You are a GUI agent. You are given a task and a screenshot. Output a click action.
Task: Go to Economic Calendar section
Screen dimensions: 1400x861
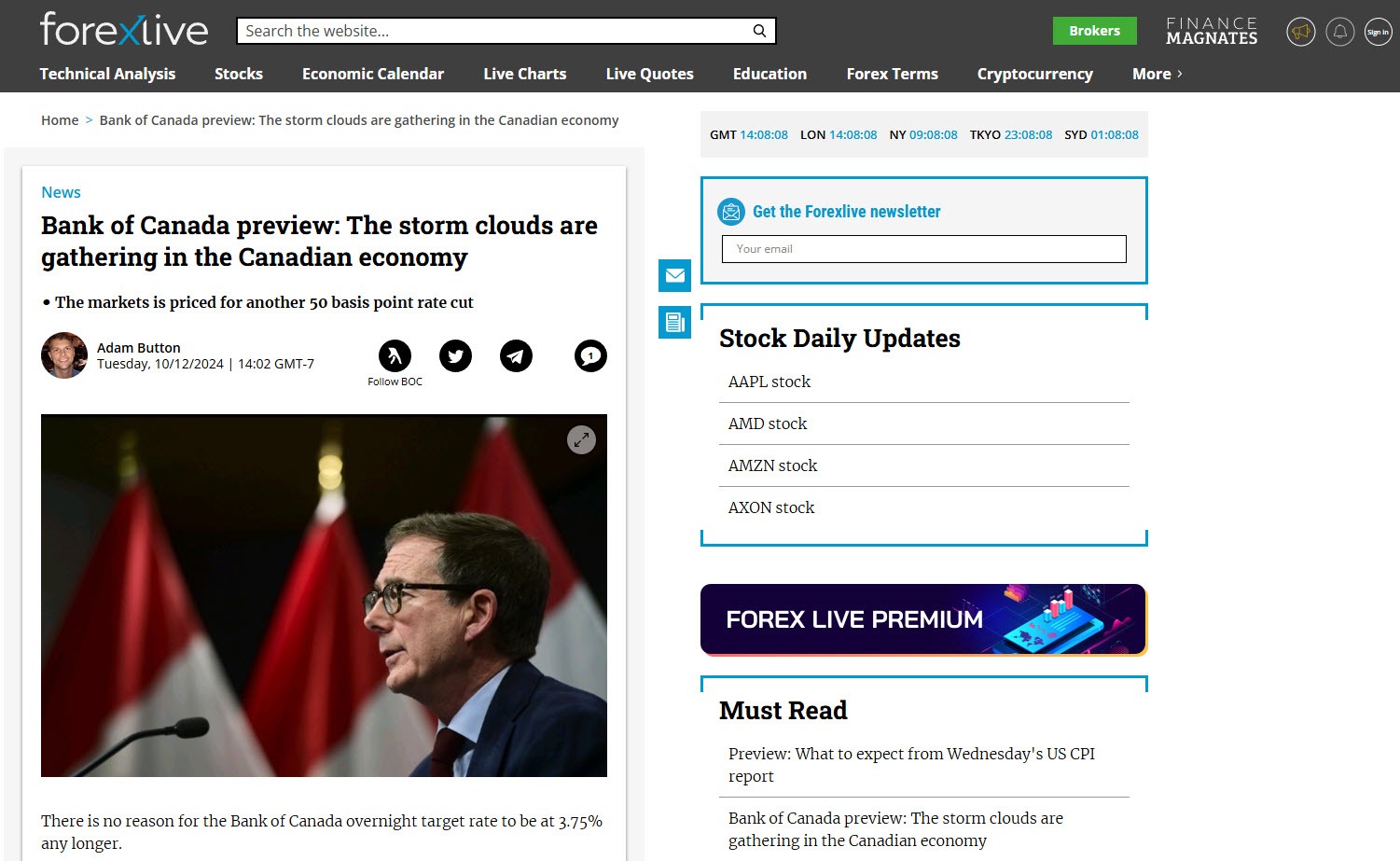[x=373, y=74]
